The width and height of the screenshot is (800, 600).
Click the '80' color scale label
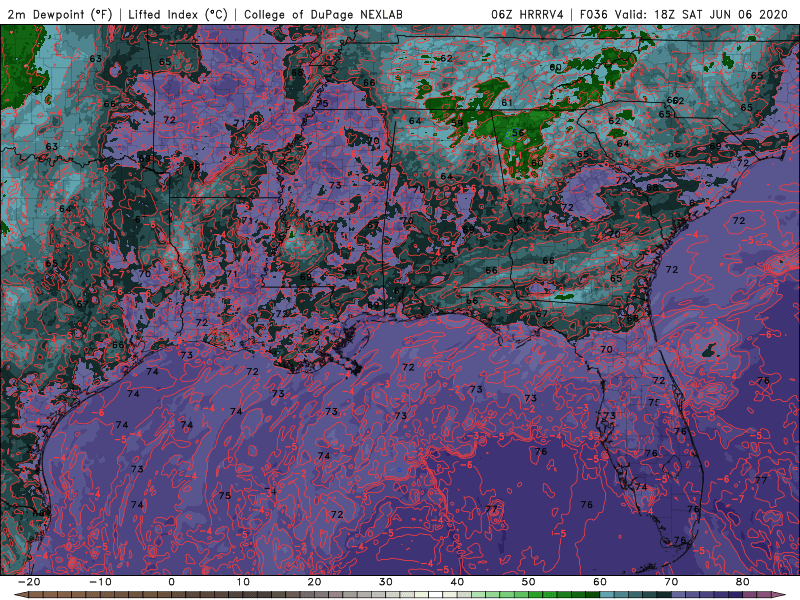[x=743, y=582]
